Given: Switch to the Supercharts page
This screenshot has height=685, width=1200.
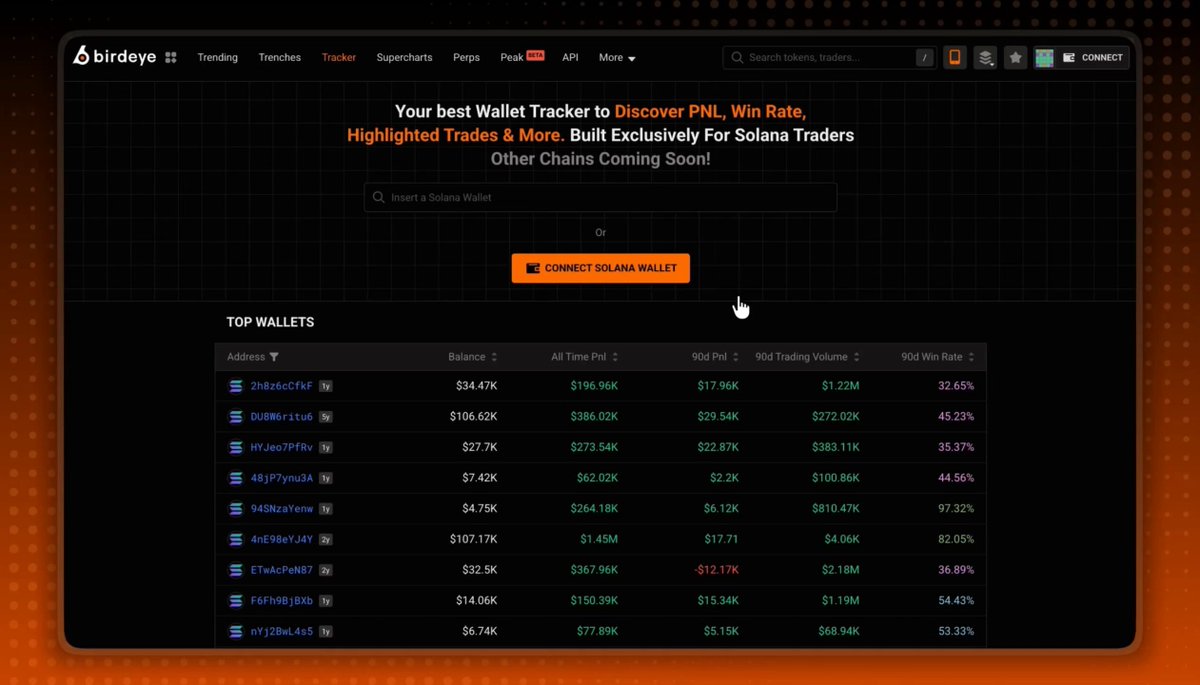Looking at the screenshot, I should (x=405, y=58).
